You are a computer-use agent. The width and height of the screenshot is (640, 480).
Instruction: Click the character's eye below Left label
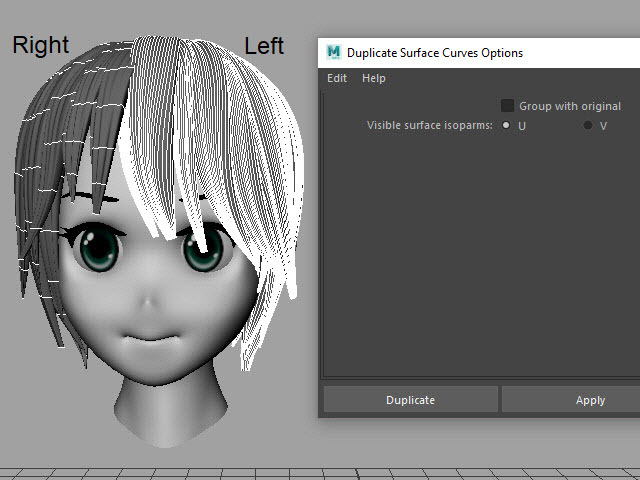point(203,252)
